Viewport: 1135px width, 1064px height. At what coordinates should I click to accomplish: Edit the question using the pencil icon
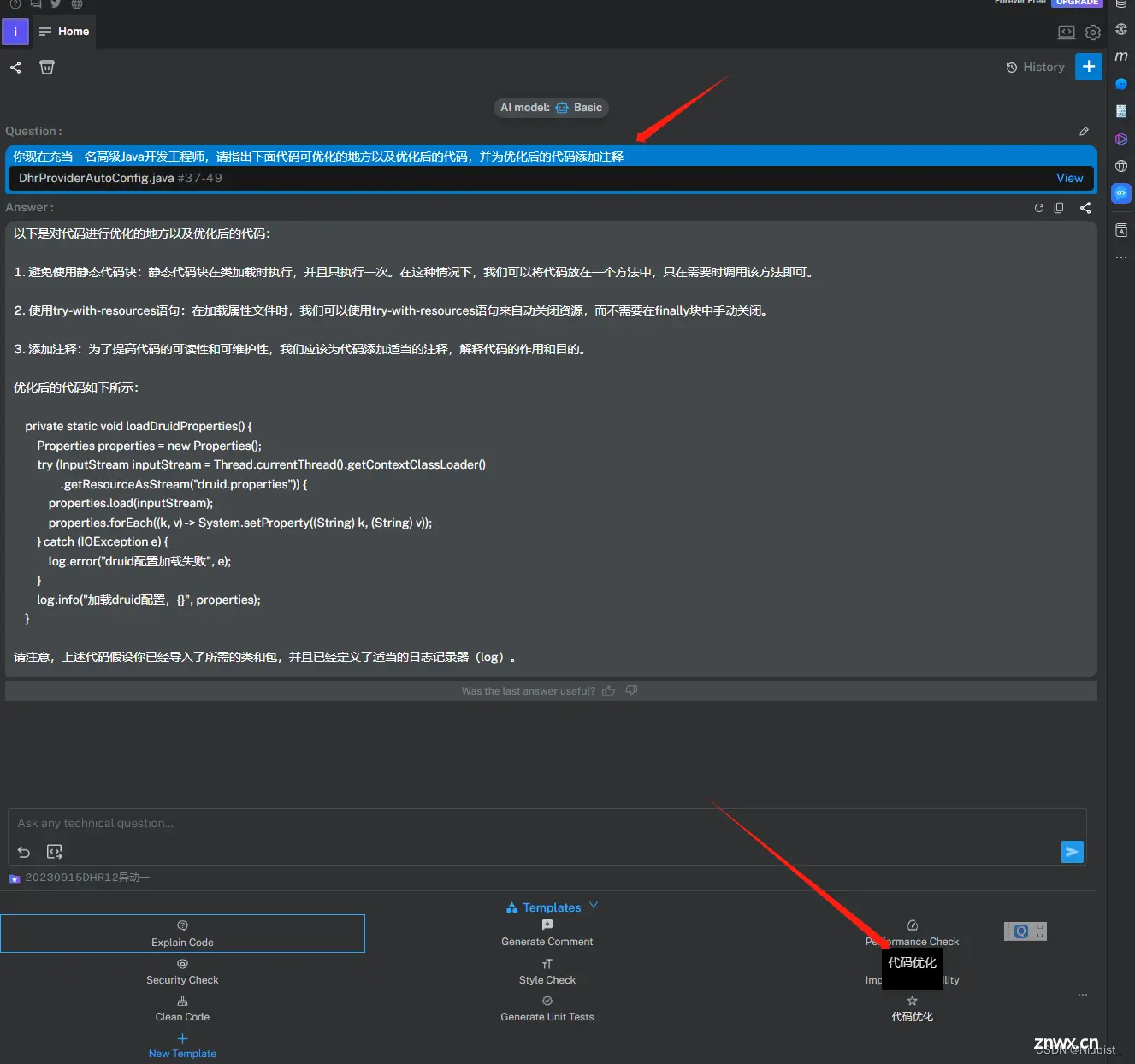(1084, 131)
